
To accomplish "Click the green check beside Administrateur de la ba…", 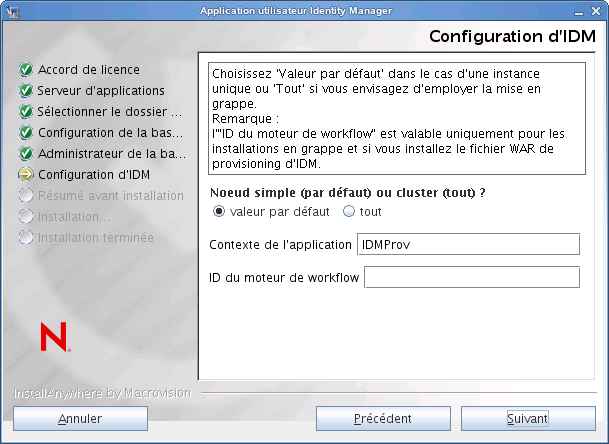I will click(26, 153).
